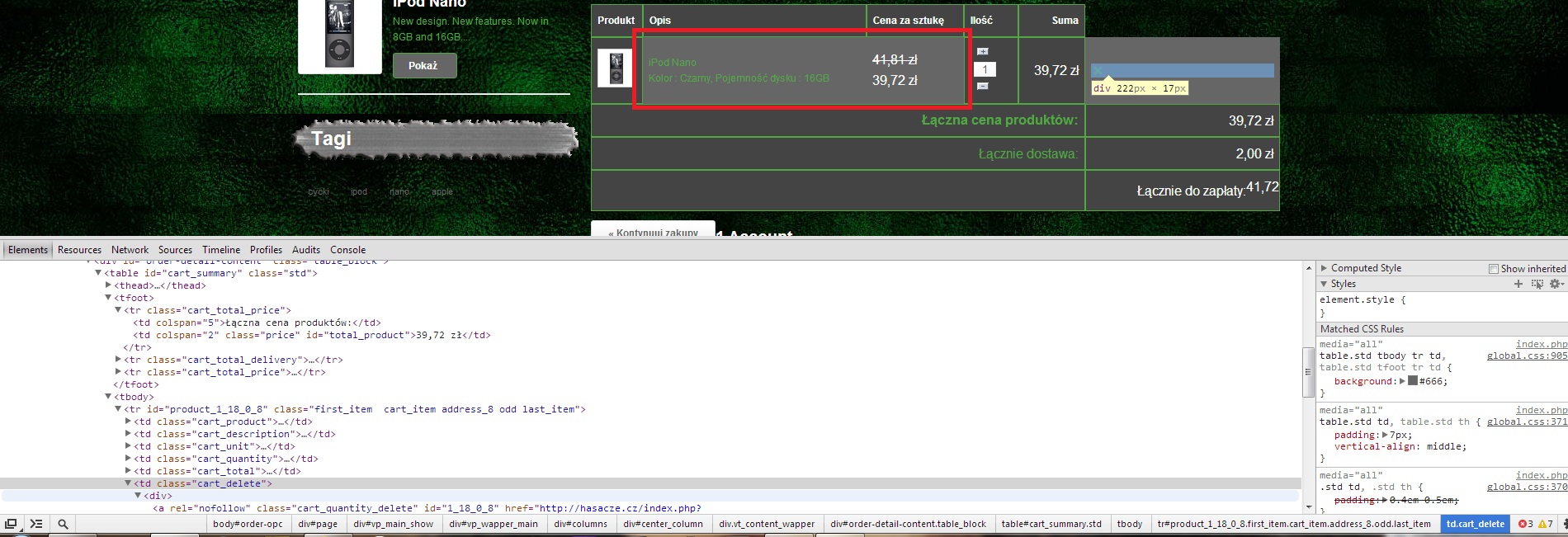Increase quantity with the plus icon
Screen dimensions: 1568x537
tap(982, 52)
